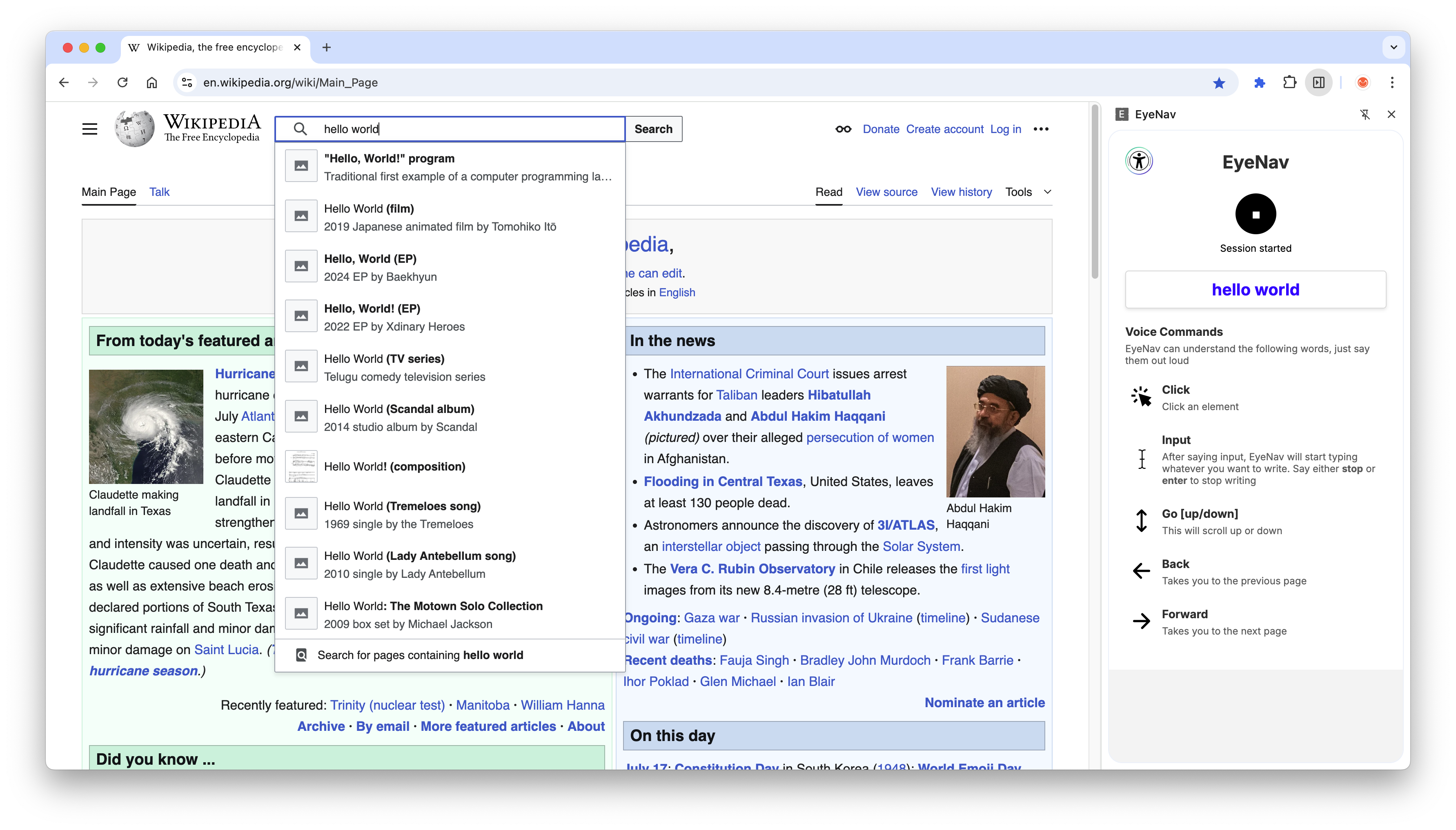Search for pages containing hello world
This screenshot has width=1456, height=830.
450,656
